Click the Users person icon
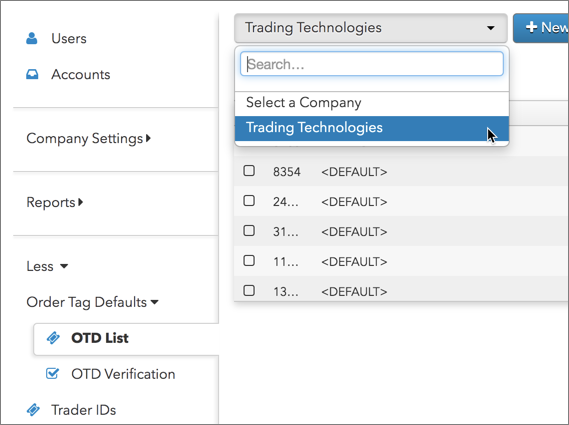The image size is (569, 425). point(32,38)
